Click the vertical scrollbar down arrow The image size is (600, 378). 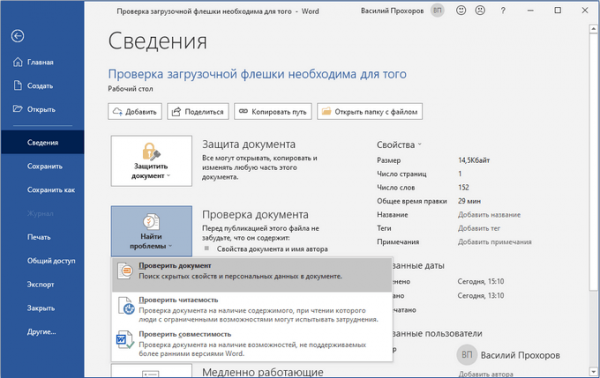[593, 371]
